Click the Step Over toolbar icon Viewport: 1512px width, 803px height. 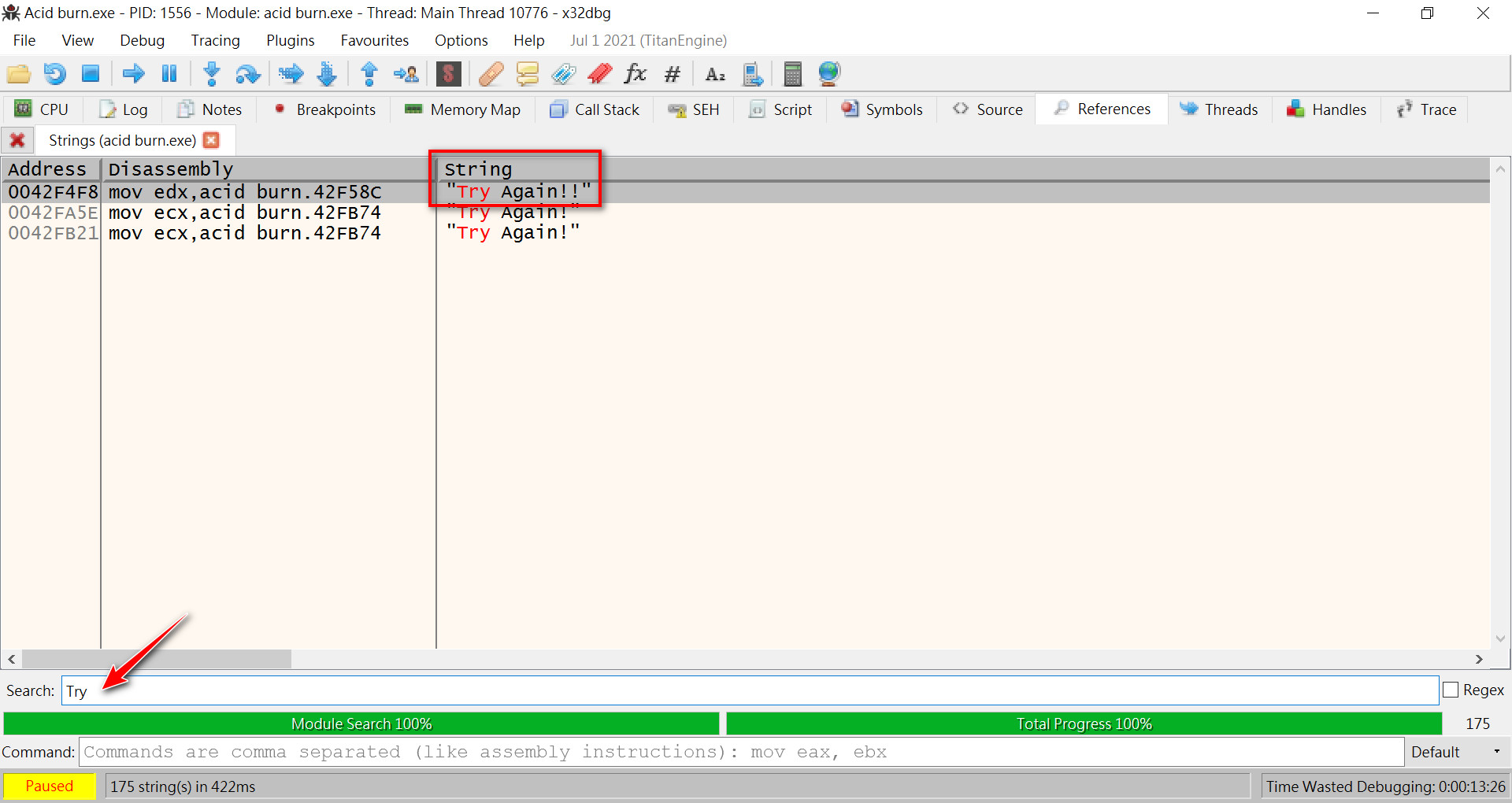point(247,74)
